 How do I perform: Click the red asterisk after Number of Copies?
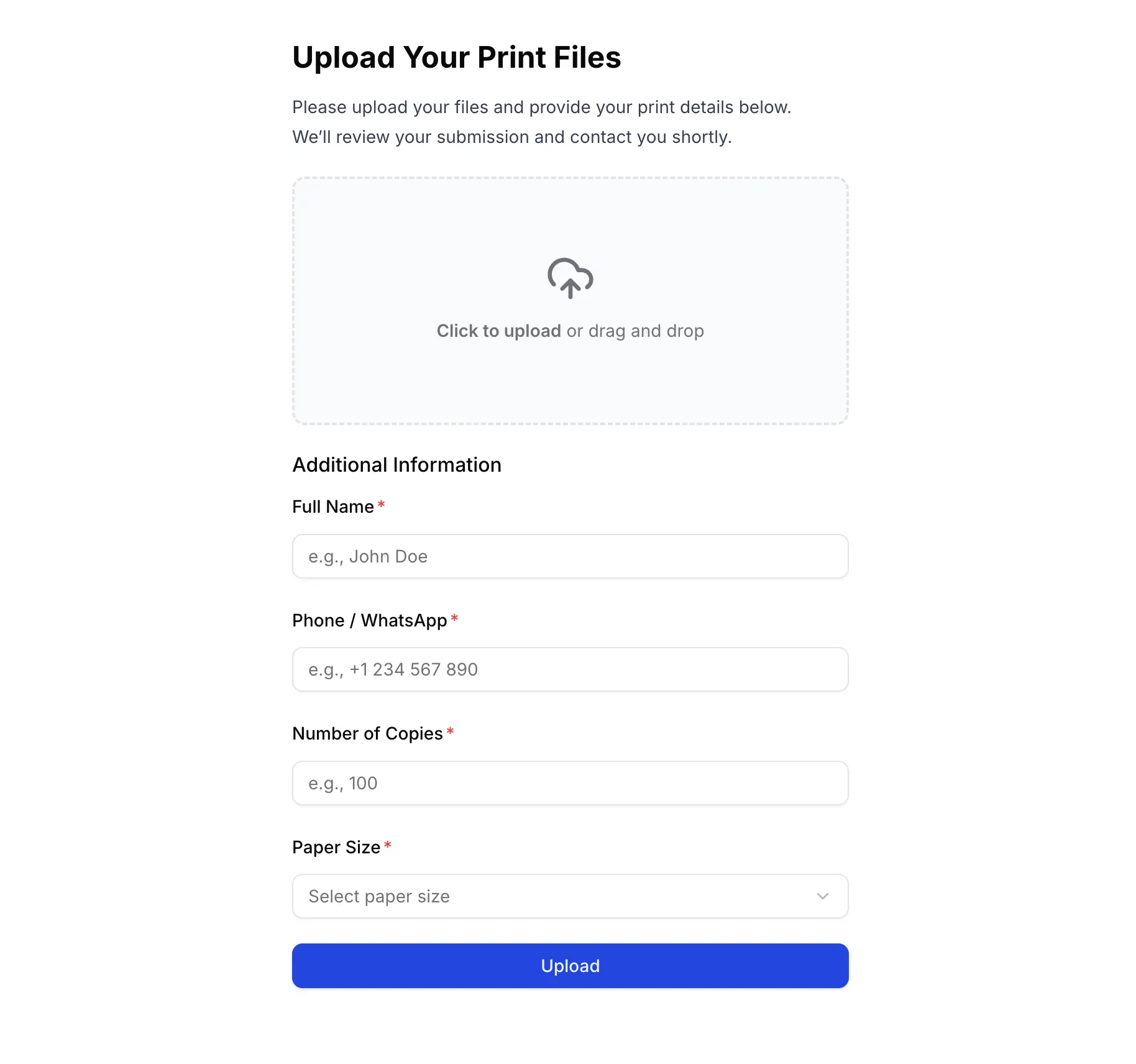tap(450, 731)
